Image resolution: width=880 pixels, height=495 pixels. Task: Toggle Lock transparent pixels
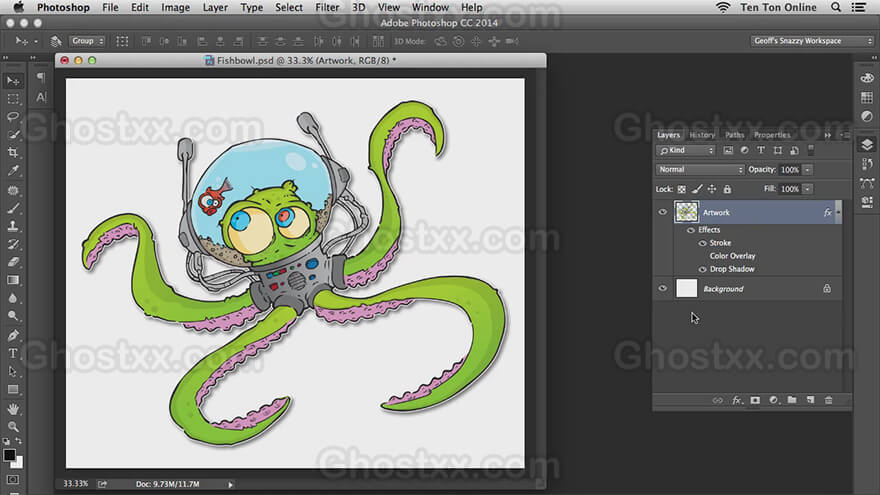681,190
